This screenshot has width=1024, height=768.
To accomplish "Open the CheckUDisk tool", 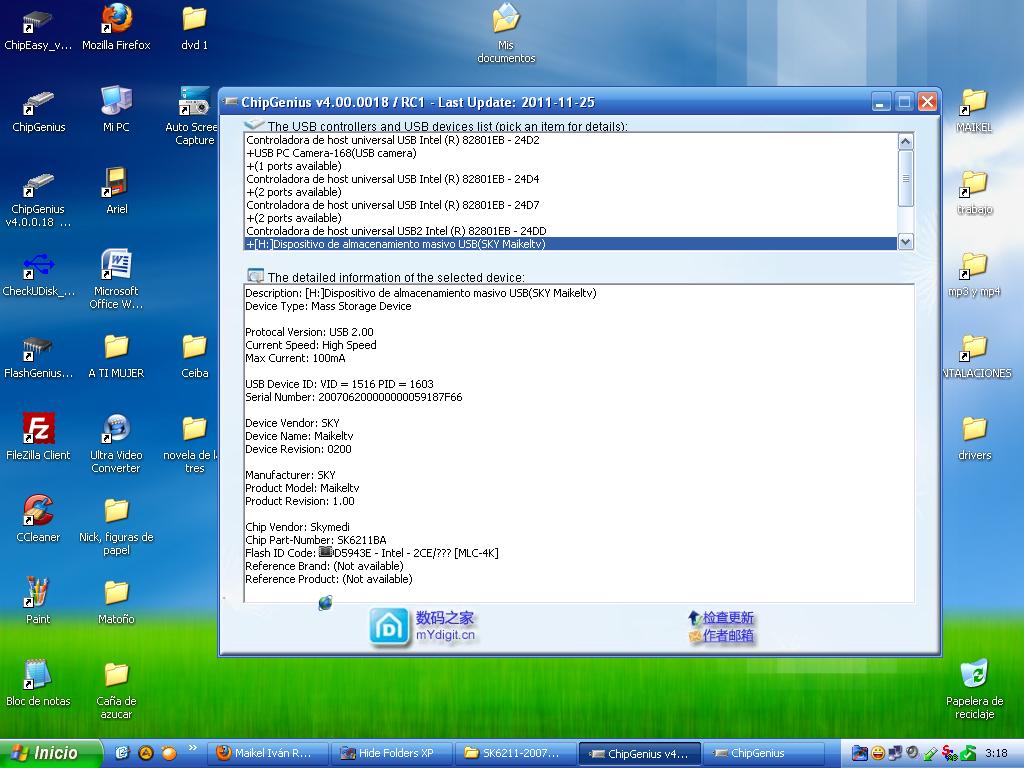I will coord(37,265).
